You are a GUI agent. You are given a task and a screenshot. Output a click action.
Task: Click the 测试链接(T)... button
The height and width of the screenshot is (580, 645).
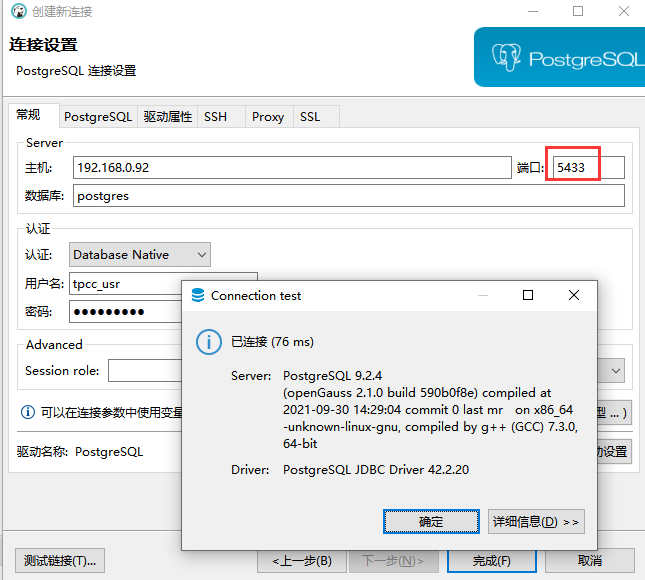60,560
